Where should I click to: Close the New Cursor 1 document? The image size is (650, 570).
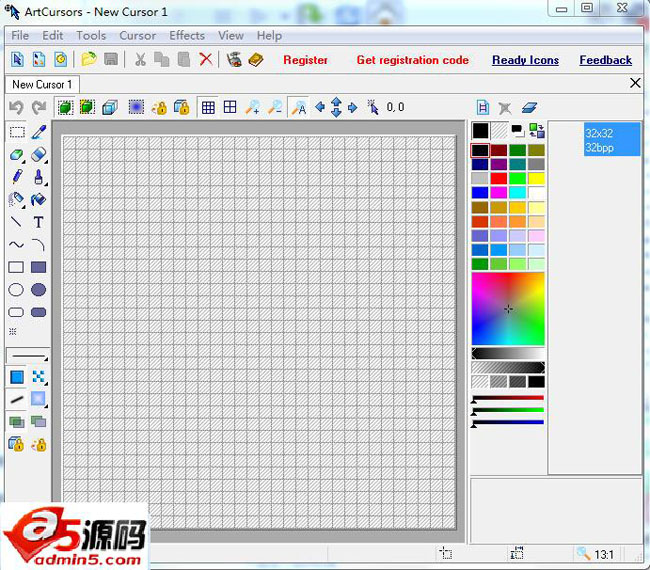(x=635, y=83)
